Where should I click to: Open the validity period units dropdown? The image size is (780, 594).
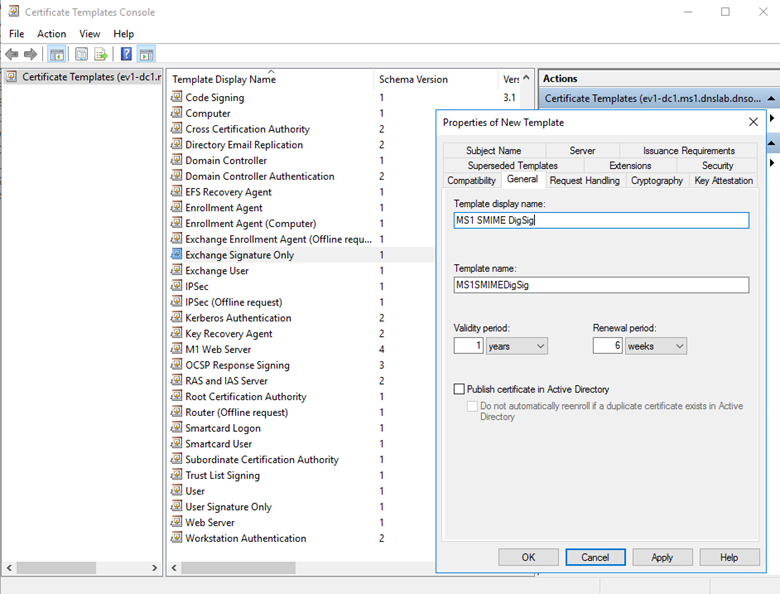(516, 346)
